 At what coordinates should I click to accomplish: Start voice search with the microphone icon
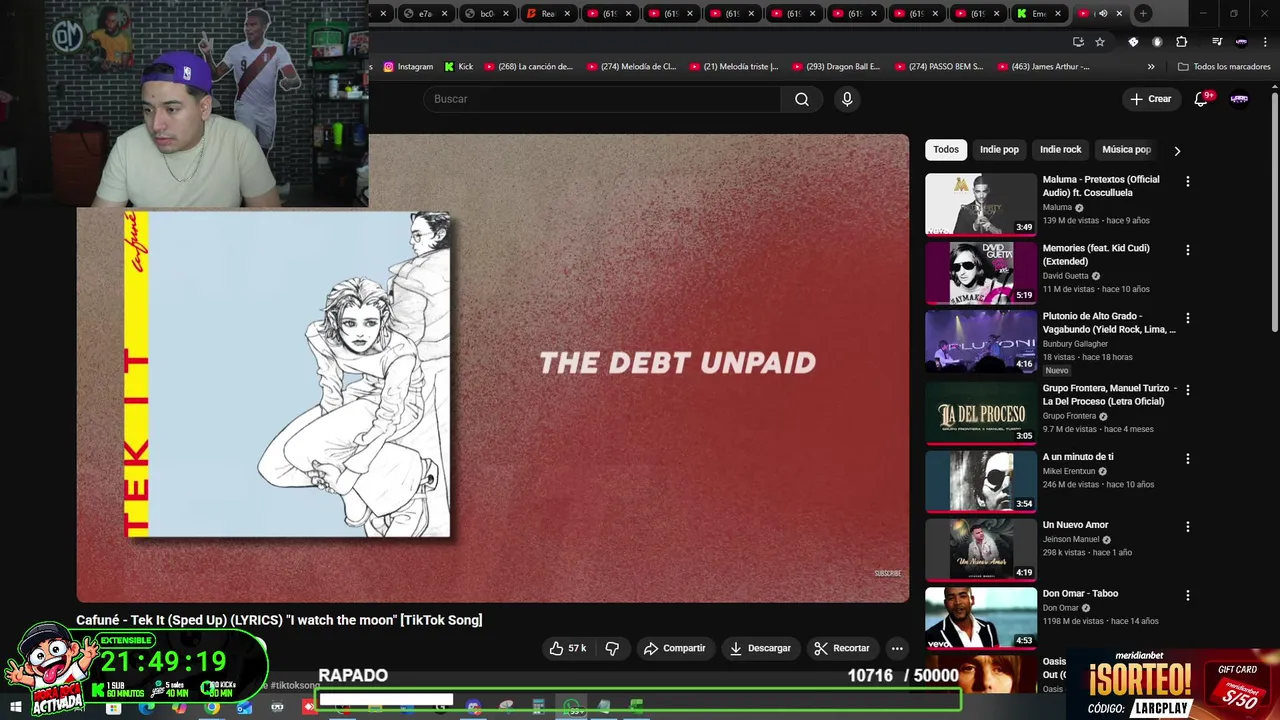pyautogui.click(x=847, y=99)
